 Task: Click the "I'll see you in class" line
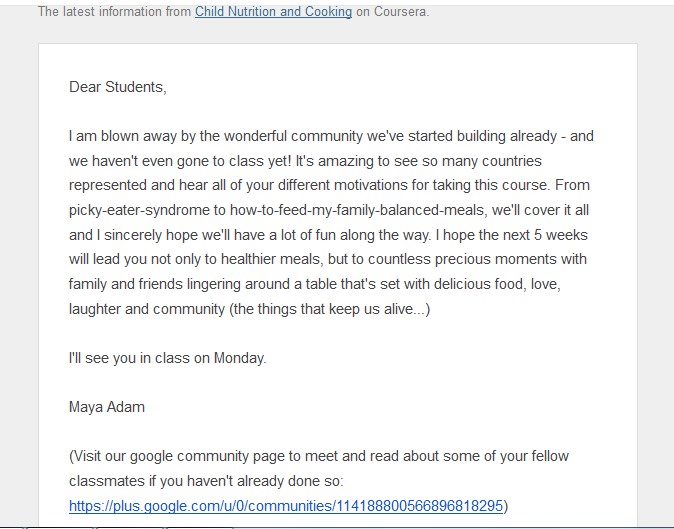tap(167, 358)
